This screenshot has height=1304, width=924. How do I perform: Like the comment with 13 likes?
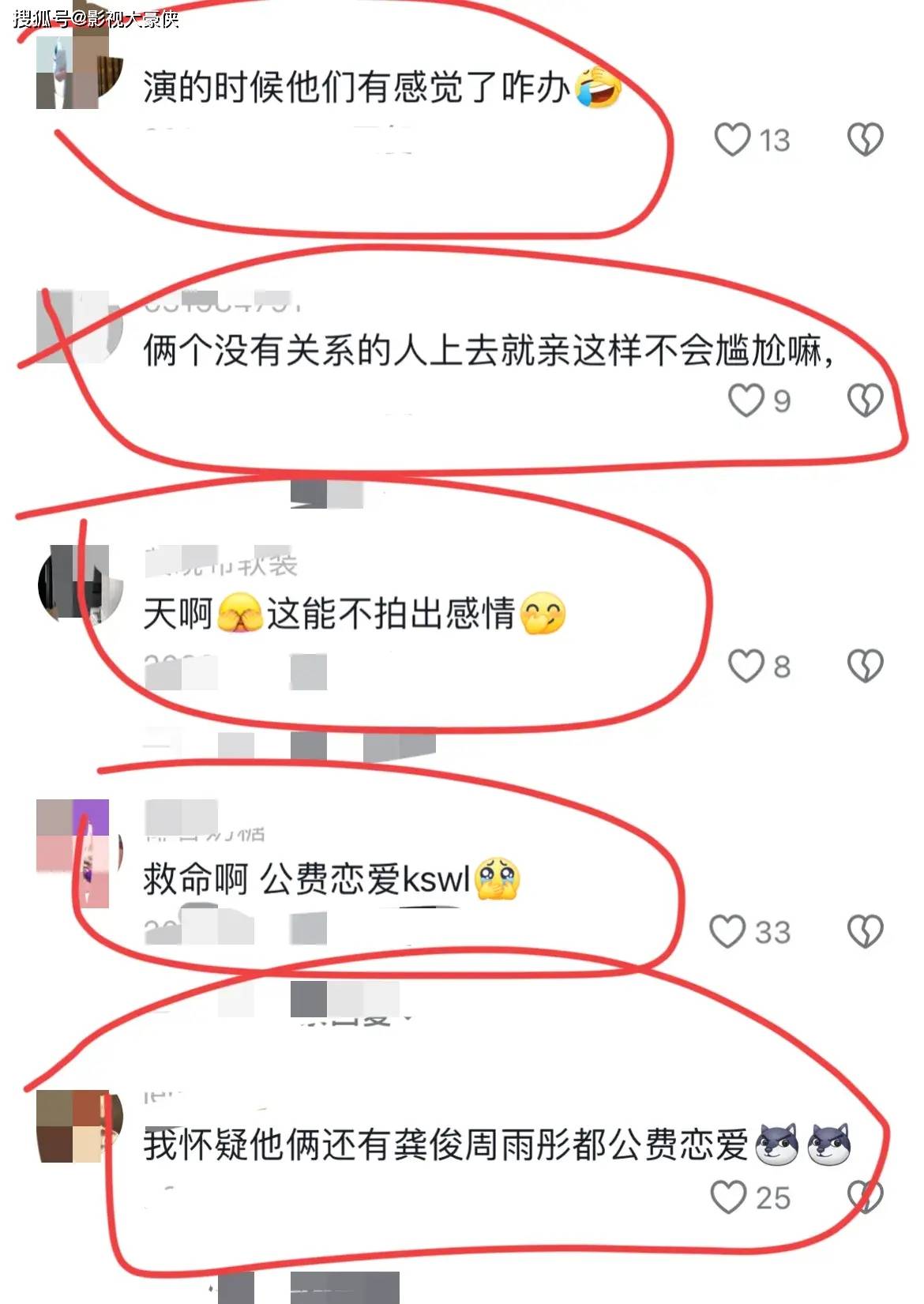coord(732,140)
